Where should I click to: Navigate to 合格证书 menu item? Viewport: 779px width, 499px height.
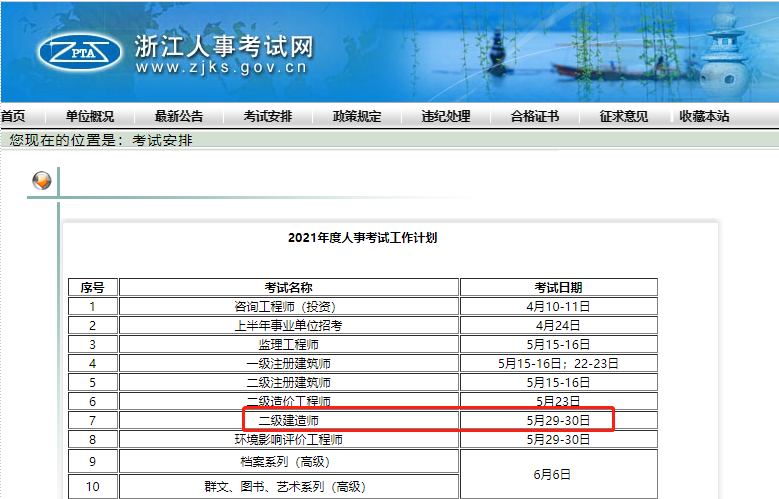[535, 116]
